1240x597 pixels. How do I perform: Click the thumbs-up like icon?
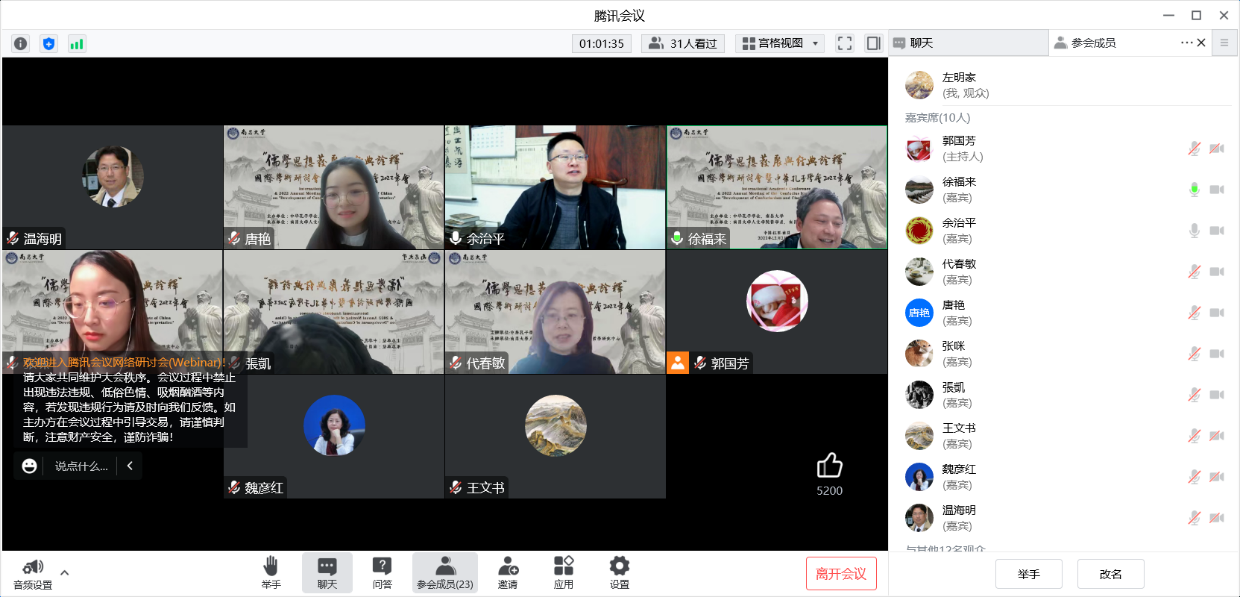pyautogui.click(x=830, y=465)
